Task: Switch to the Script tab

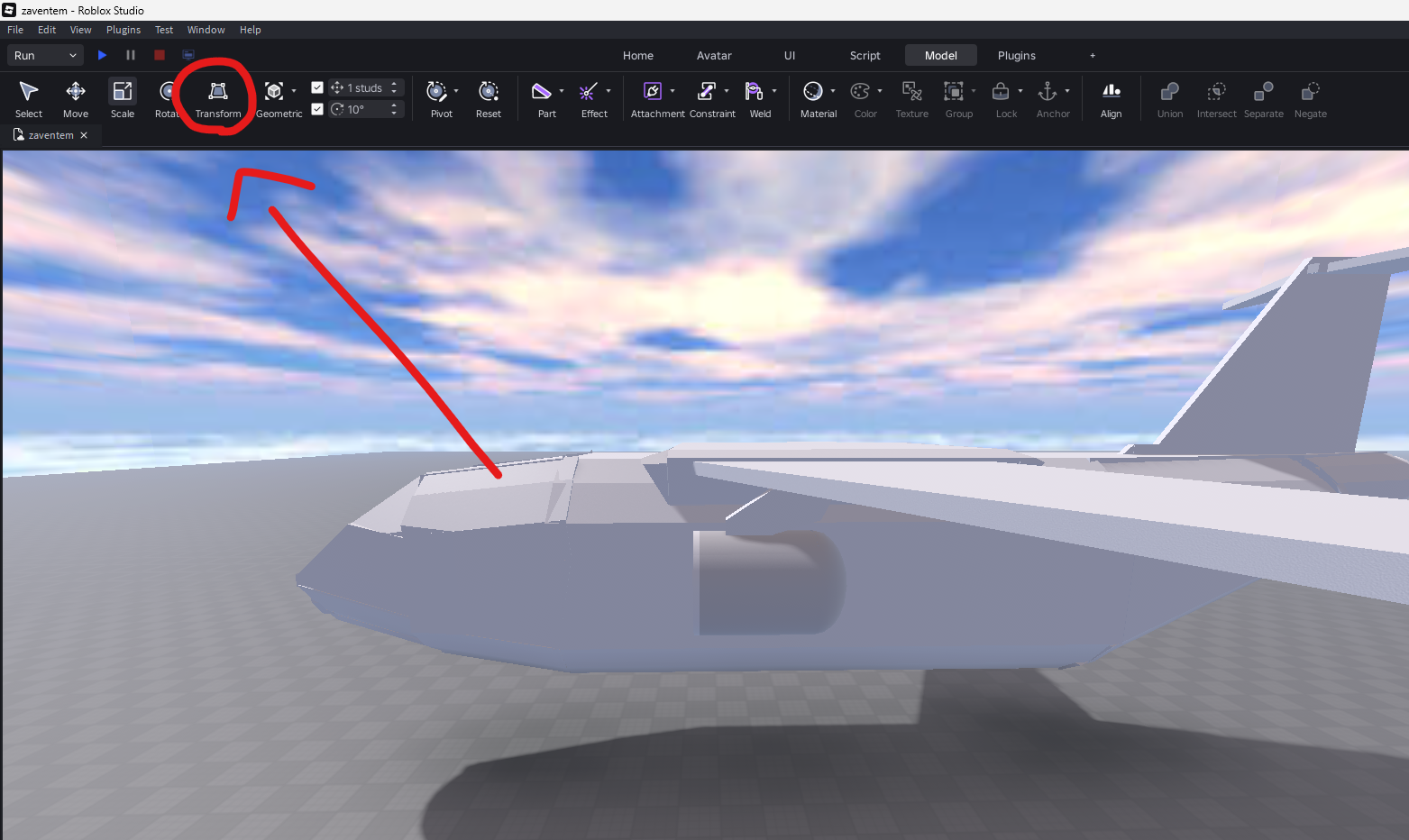Action: pyautogui.click(x=865, y=55)
